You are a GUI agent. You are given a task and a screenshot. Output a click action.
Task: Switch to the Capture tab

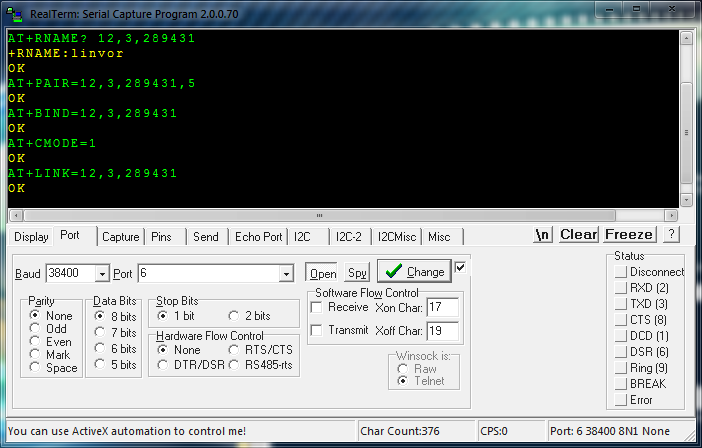point(120,237)
